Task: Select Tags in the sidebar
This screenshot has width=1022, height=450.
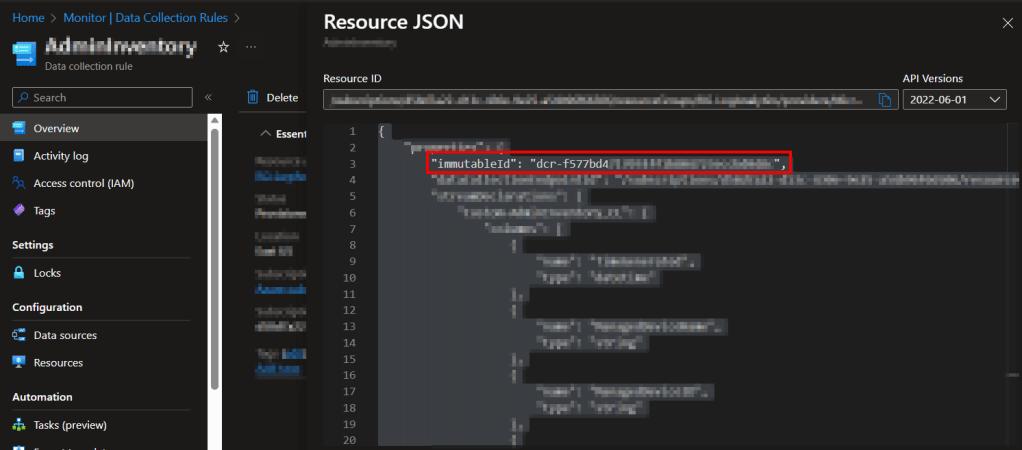Action: (44, 211)
